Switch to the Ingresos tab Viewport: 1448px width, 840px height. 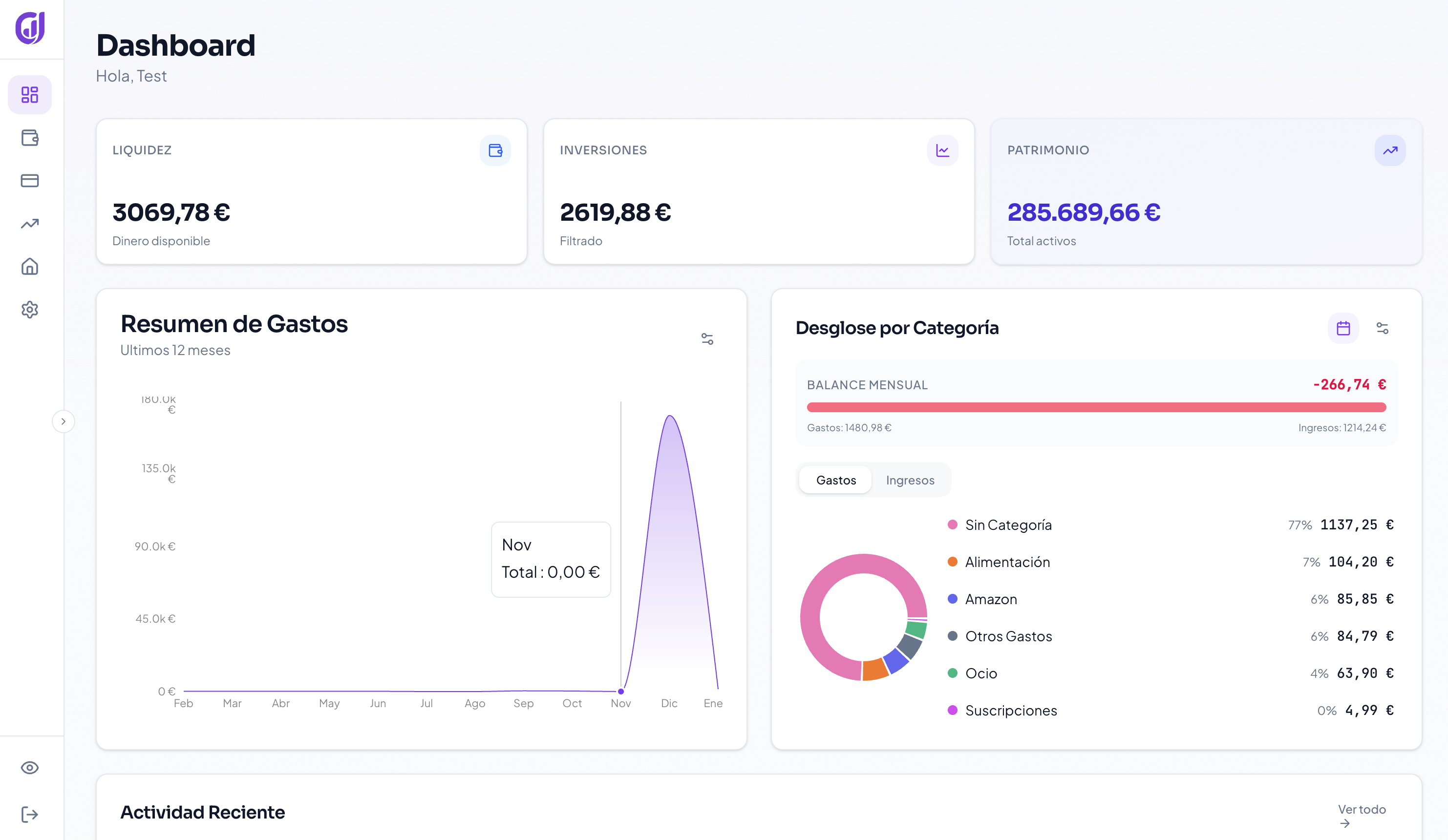[x=910, y=480]
